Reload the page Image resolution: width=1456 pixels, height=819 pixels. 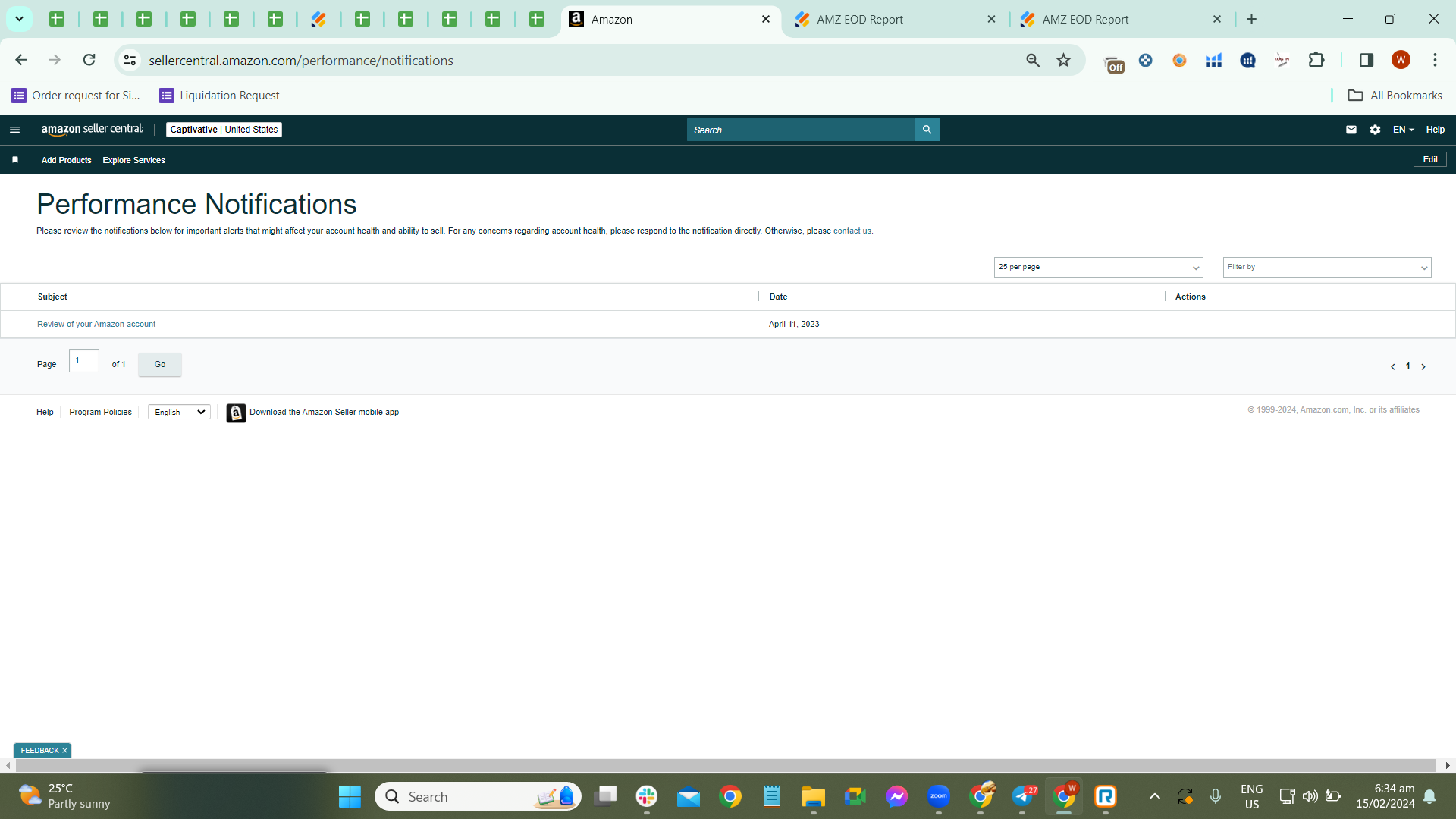pyautogui.click(x=89, y=60)
